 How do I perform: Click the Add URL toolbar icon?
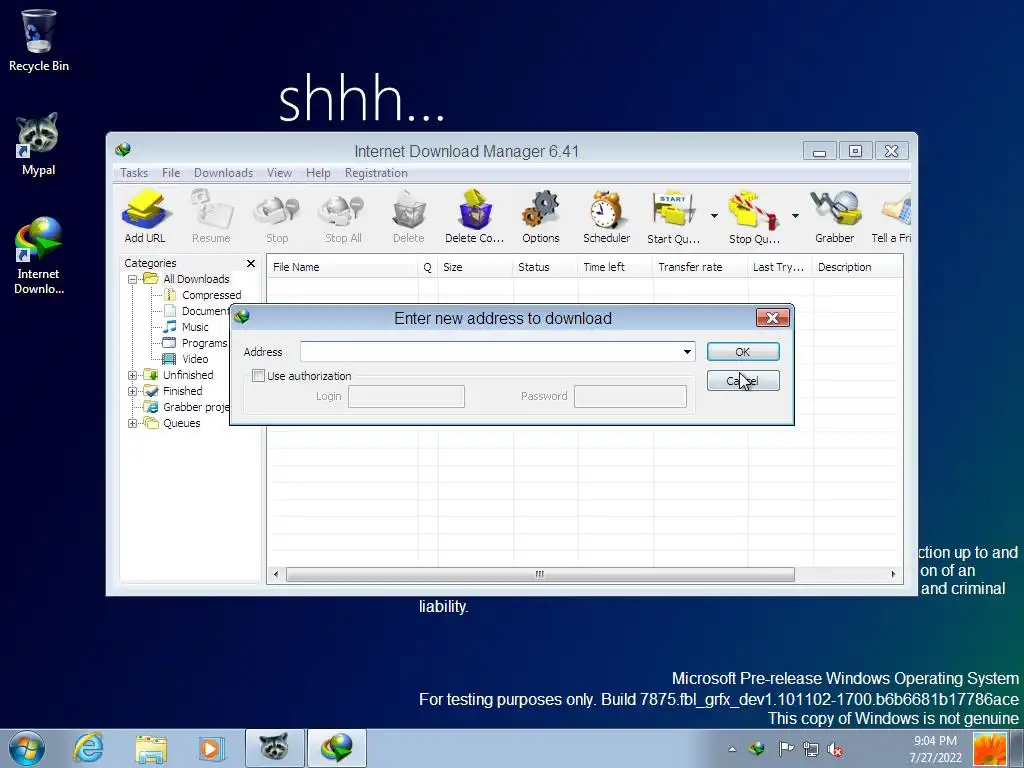(x=145, y=216)
